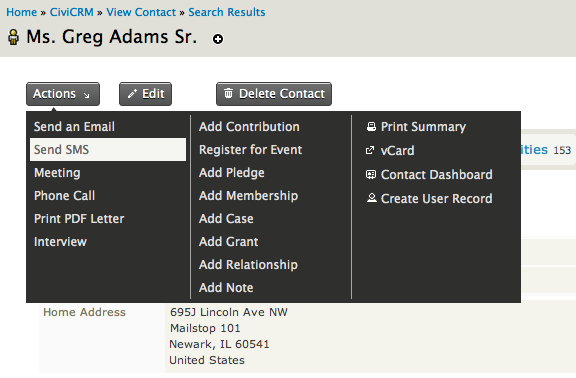The image size is (576, 378).
Task: Choose Send an Email action
Action: (x=74, y=127)
